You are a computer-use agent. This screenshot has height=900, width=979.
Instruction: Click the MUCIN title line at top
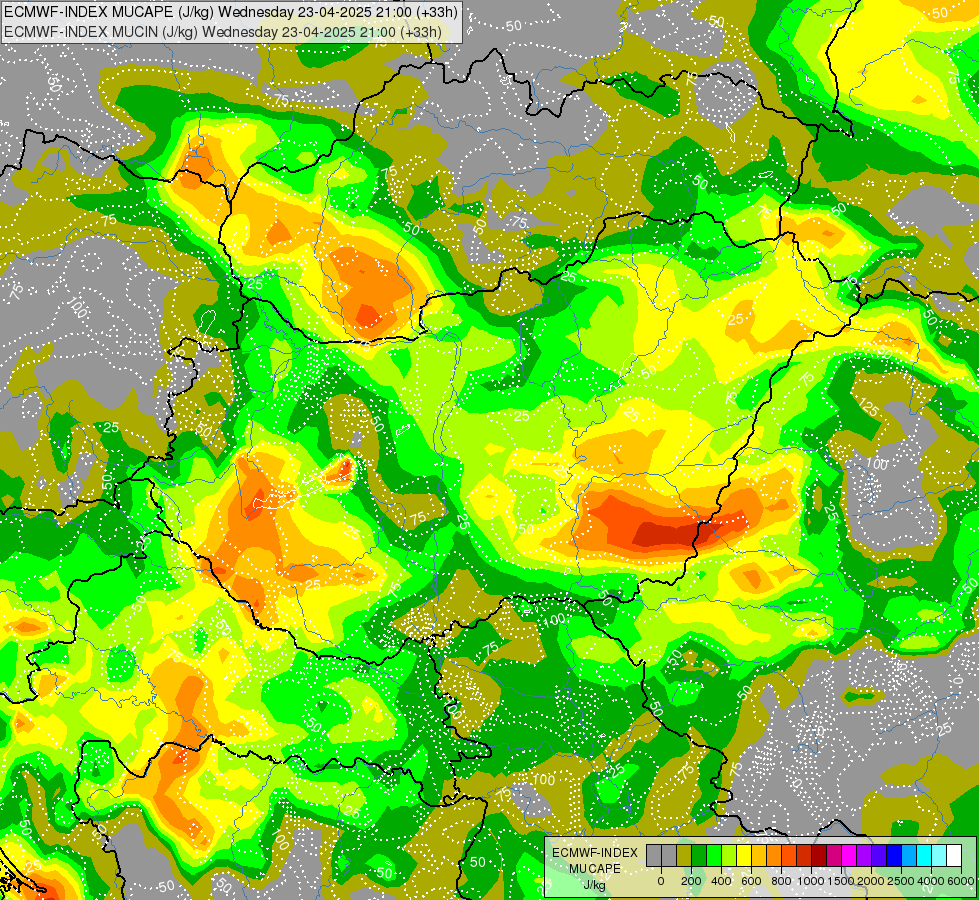222,31
